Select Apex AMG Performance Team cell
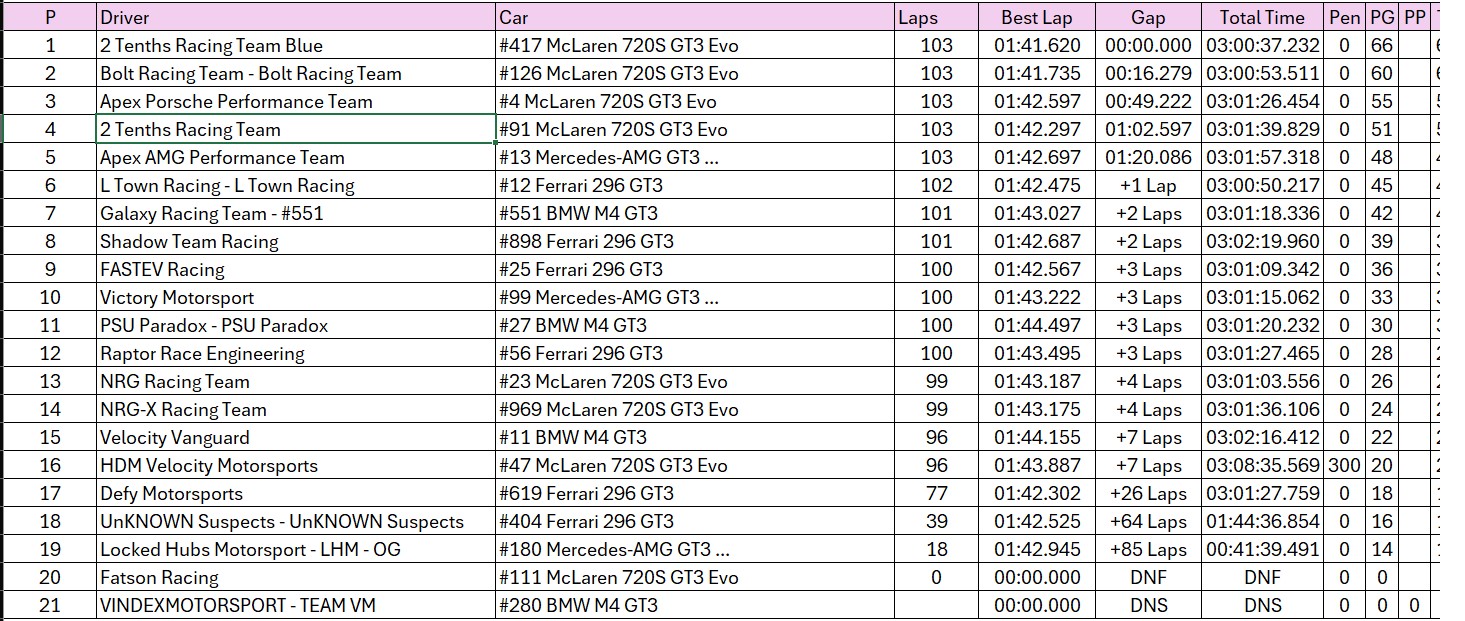Image resolution: width=1465 pixels, height=621 pixels. coord(296,157)
